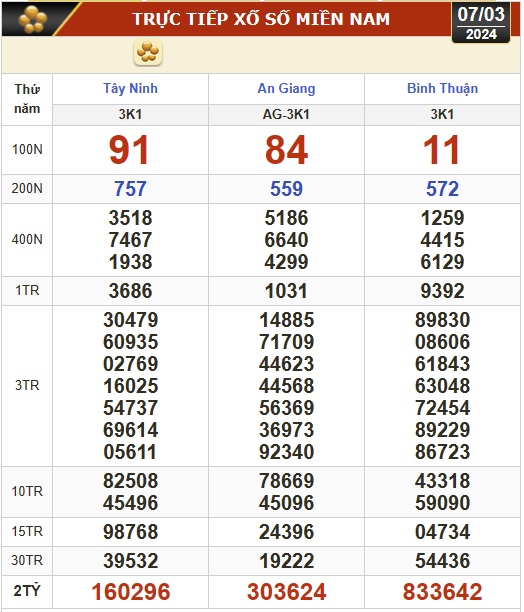This screenshot has height=612, width=524.
Task: Click the small lottery balls icon below banner
Action: (148, 52)
